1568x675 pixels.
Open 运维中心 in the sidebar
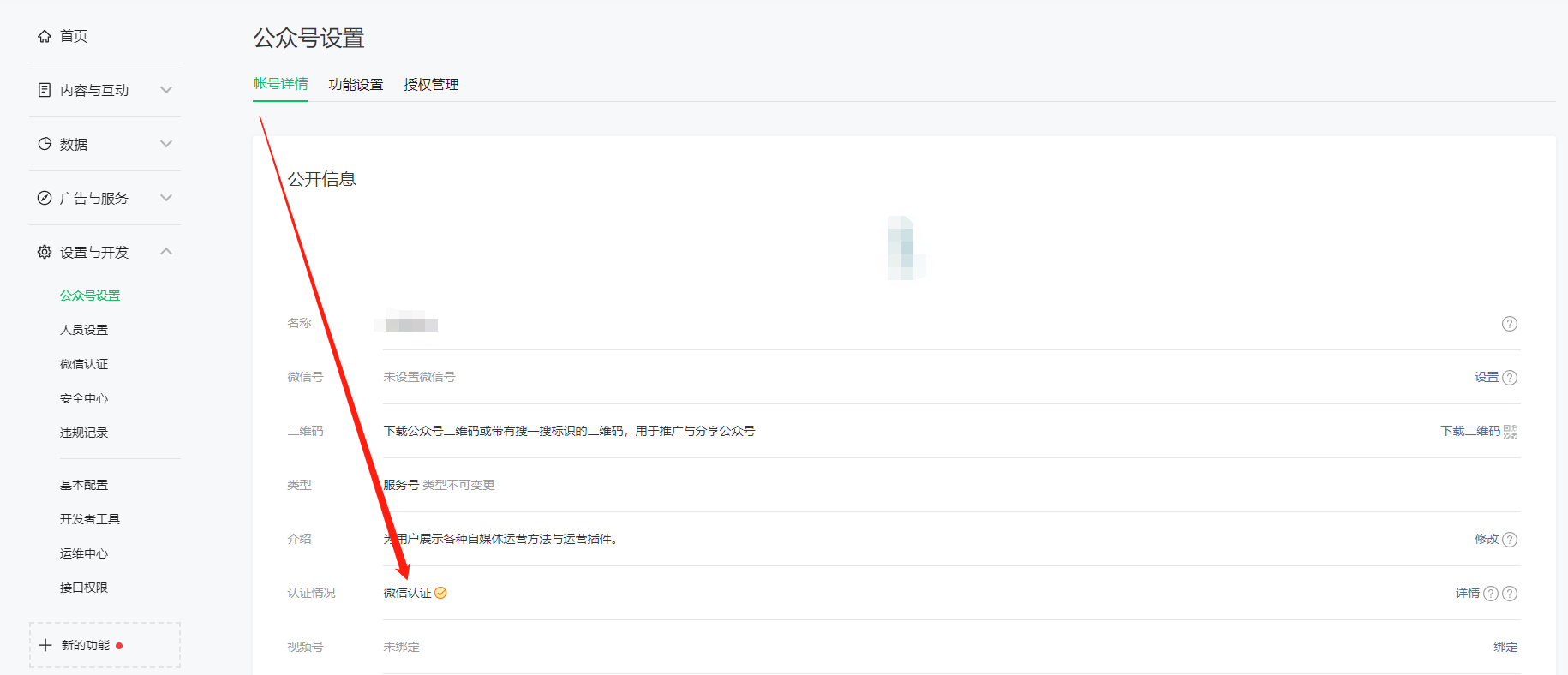coord(84,553)
